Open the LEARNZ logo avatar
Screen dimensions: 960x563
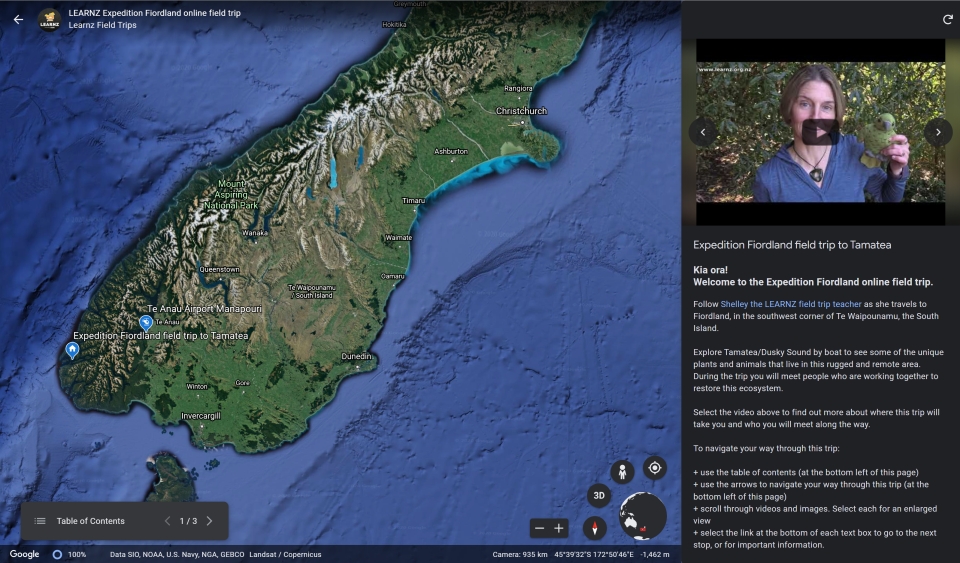[49, 20]
